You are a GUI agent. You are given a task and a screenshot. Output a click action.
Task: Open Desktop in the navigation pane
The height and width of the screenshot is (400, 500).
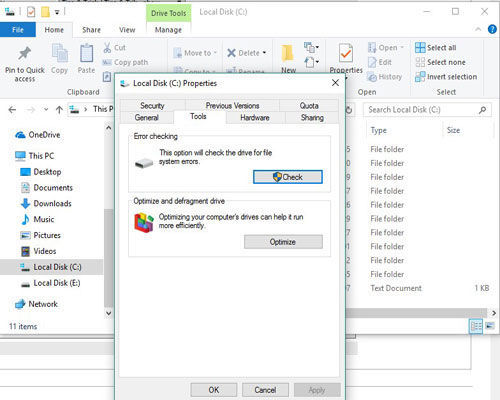pyautogui.click(x=41, y=172)
